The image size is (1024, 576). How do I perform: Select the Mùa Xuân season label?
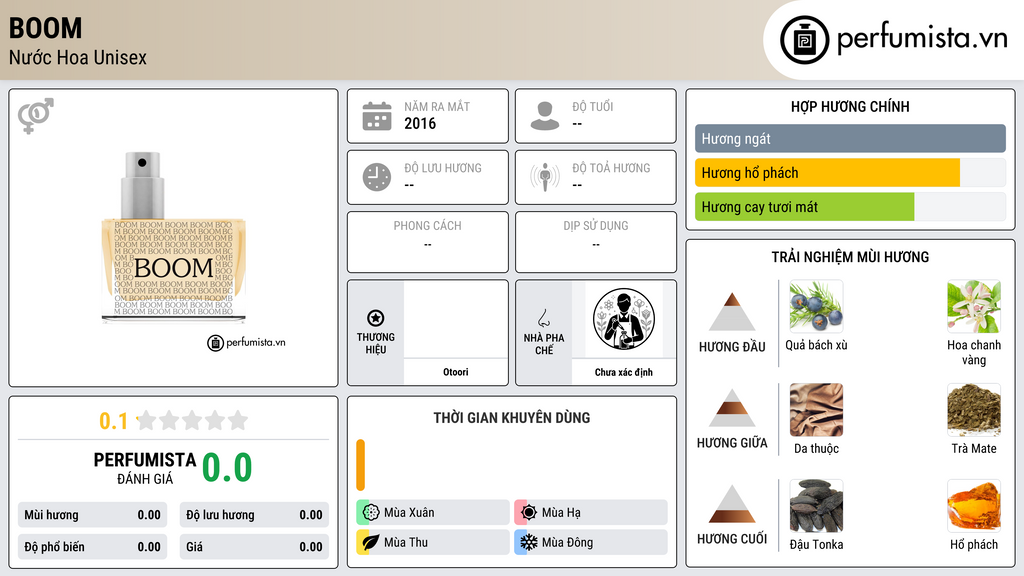click(x=409, y=513)
